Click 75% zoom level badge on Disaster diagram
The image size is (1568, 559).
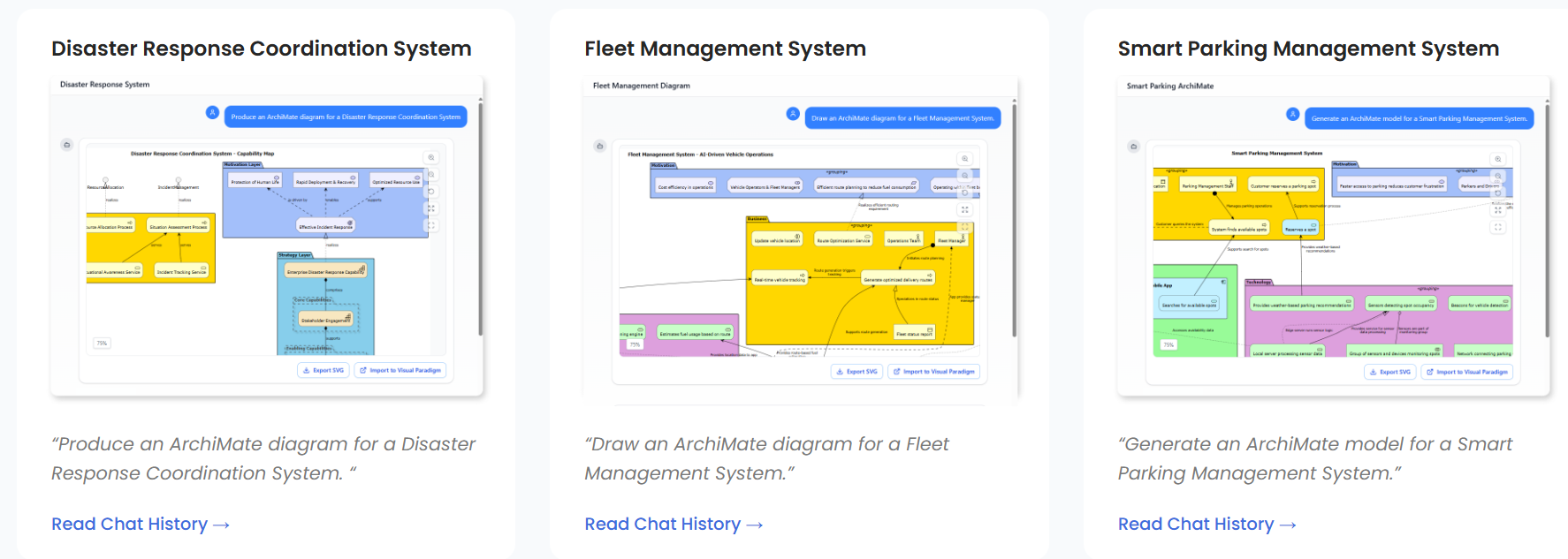pyautogui.click(x=102, y=344)
